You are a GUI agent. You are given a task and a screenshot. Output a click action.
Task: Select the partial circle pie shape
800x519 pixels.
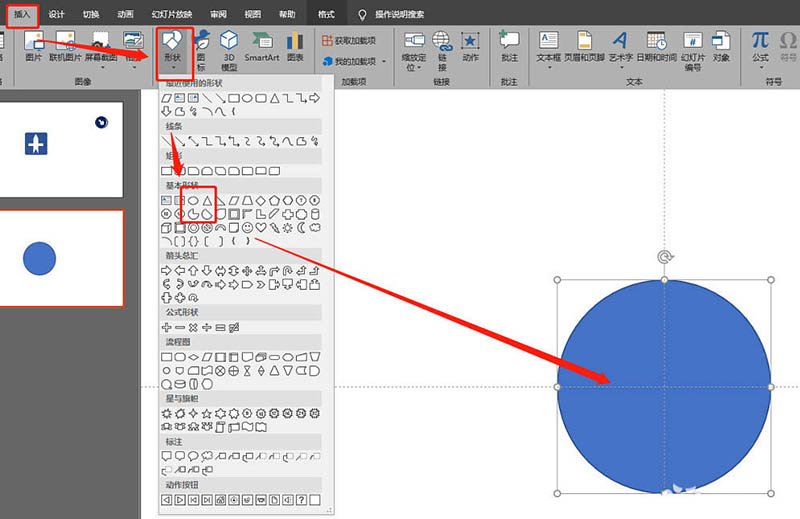point(193,214)
